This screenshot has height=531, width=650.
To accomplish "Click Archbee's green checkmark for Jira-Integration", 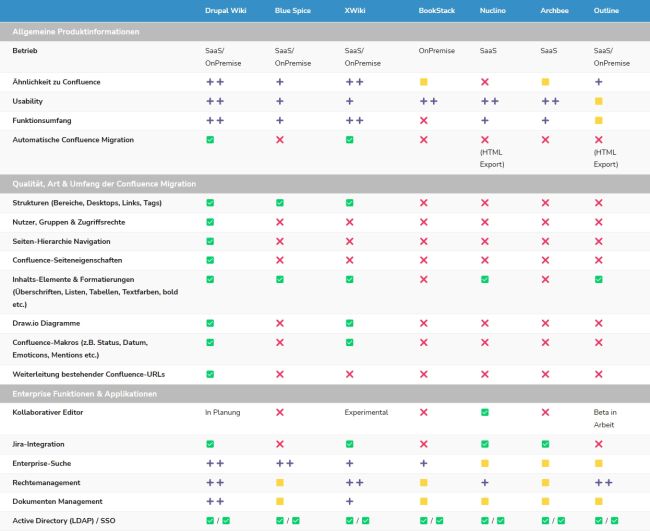I will click(x=545, y=444).
